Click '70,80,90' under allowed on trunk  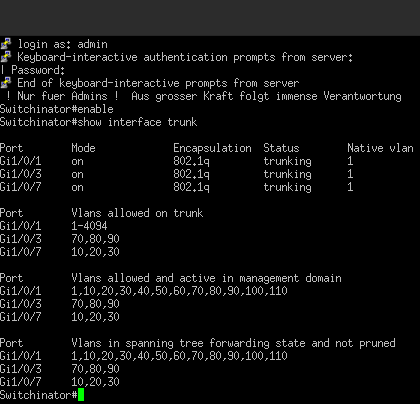pyautogui.click(x=95, y=239)
